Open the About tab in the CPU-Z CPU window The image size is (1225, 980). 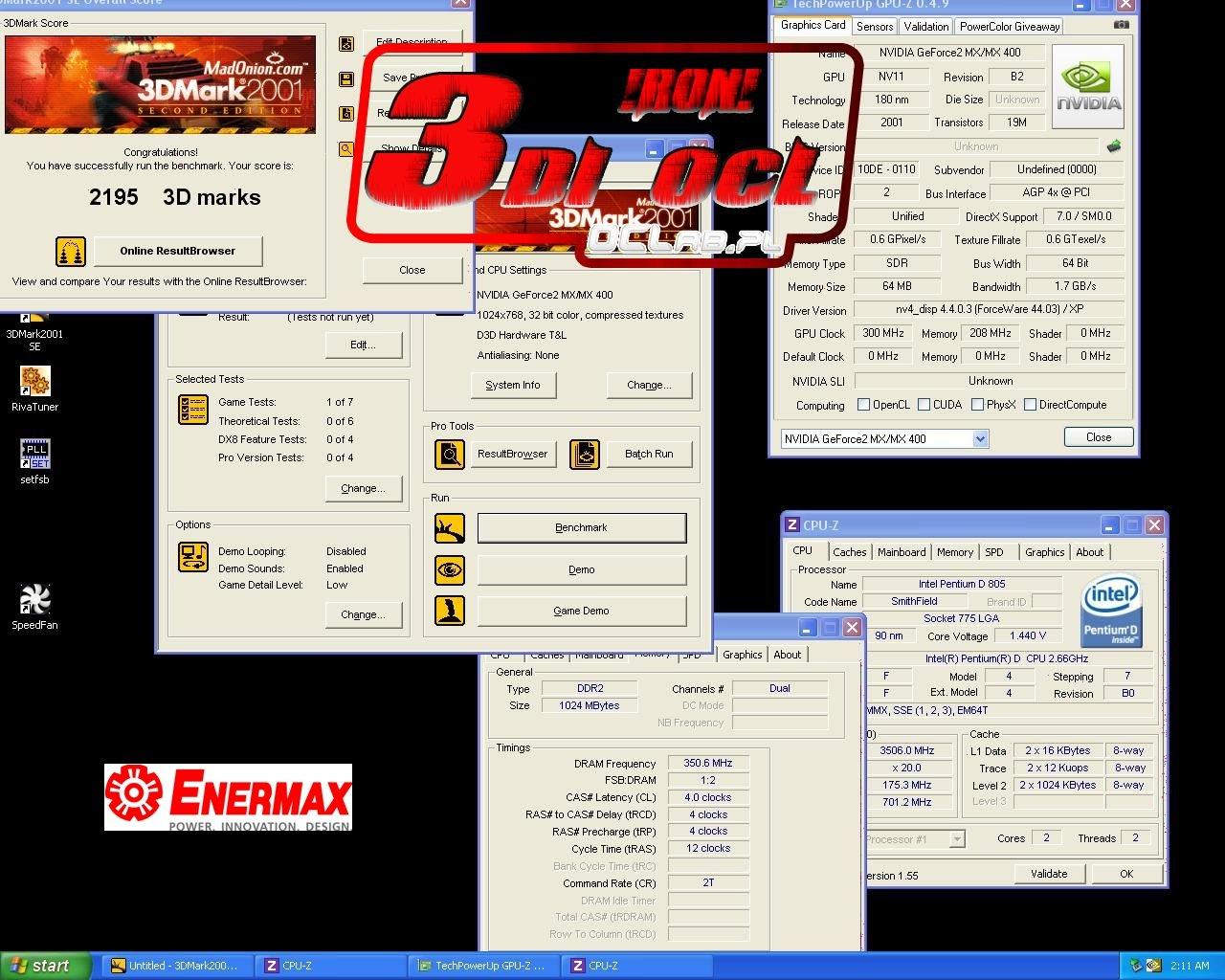click(1089, 552)
